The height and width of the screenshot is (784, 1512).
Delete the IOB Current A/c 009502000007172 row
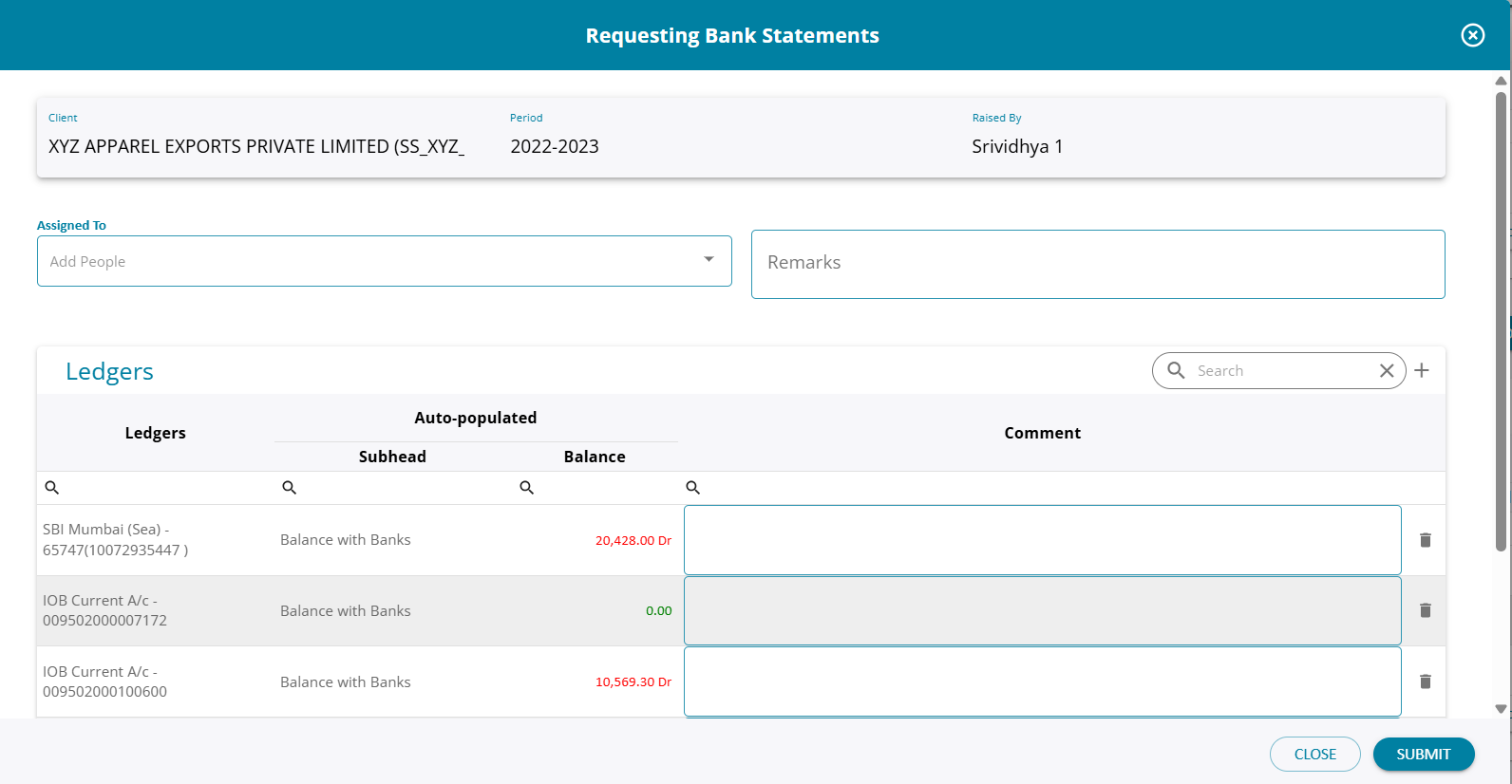[x=1425, y=610]
